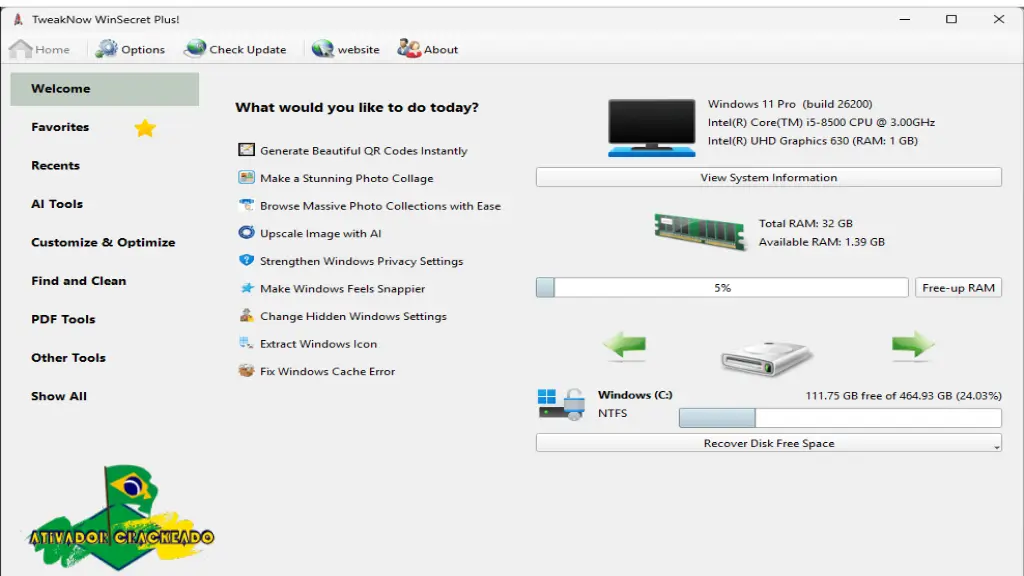The image size is (1024, 576).
Task: Click the About people icon
Action: click(409, 49)
